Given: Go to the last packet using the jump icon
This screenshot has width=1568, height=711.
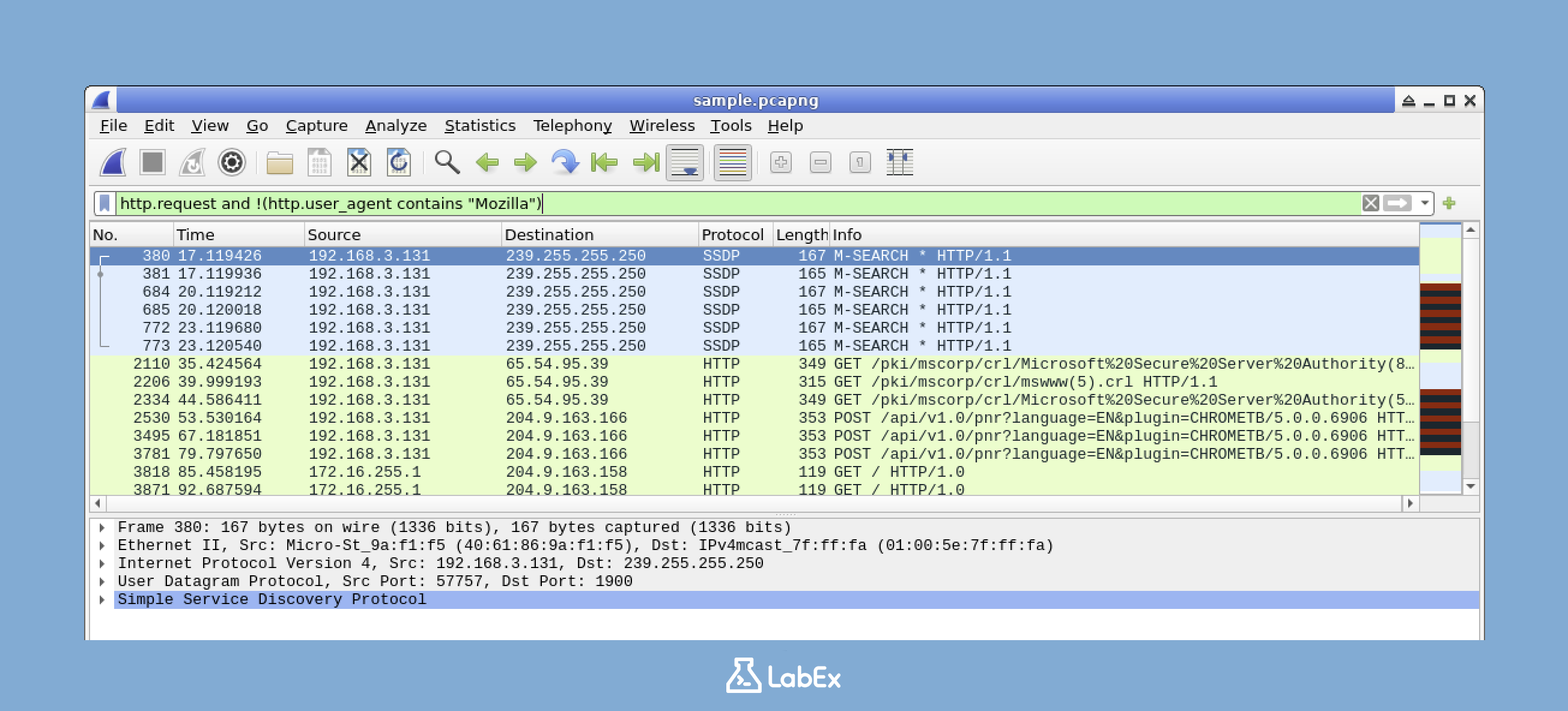Looking at the screenshot, I should [x=646, y=162].
